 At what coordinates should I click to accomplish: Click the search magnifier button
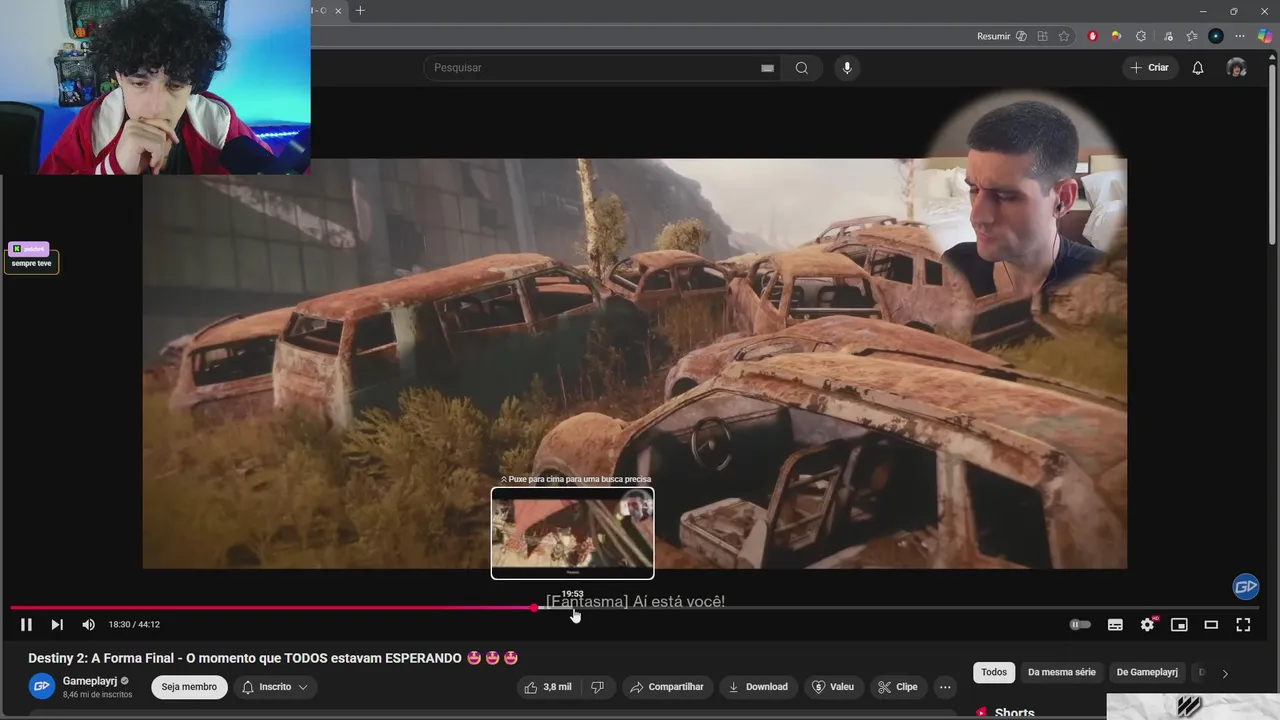tap(802, 68)
